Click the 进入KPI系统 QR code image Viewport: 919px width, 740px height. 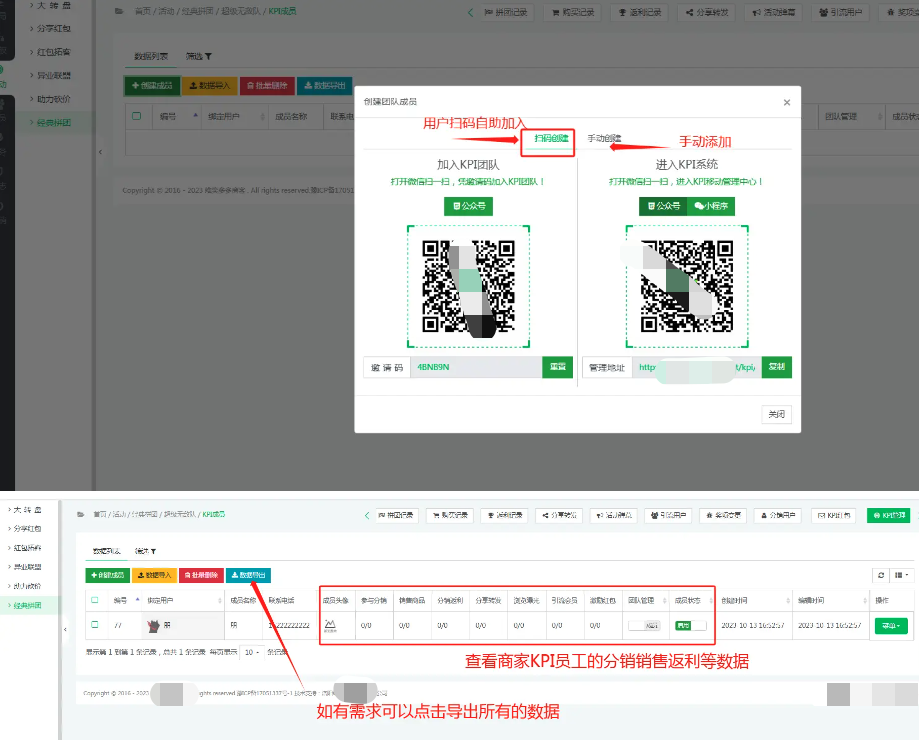click(x=687, y=287)
